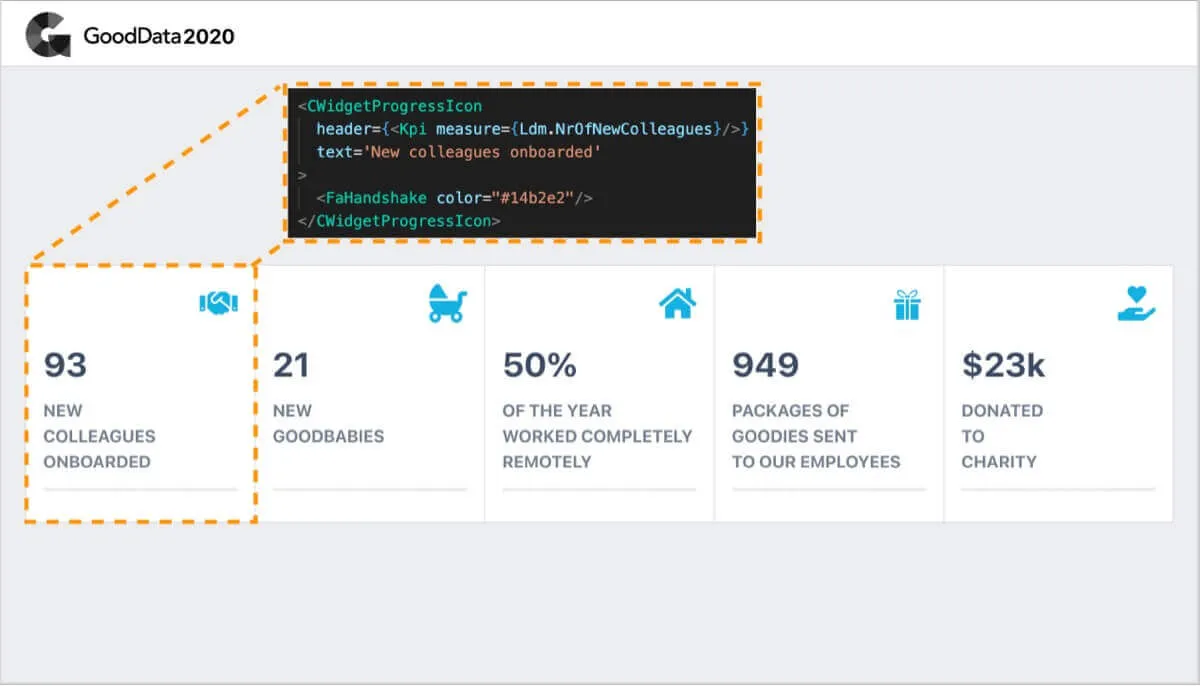Click the 21 value on New Goodbabies card
Screen dimensions: 1200x686
tap(291, 366)
